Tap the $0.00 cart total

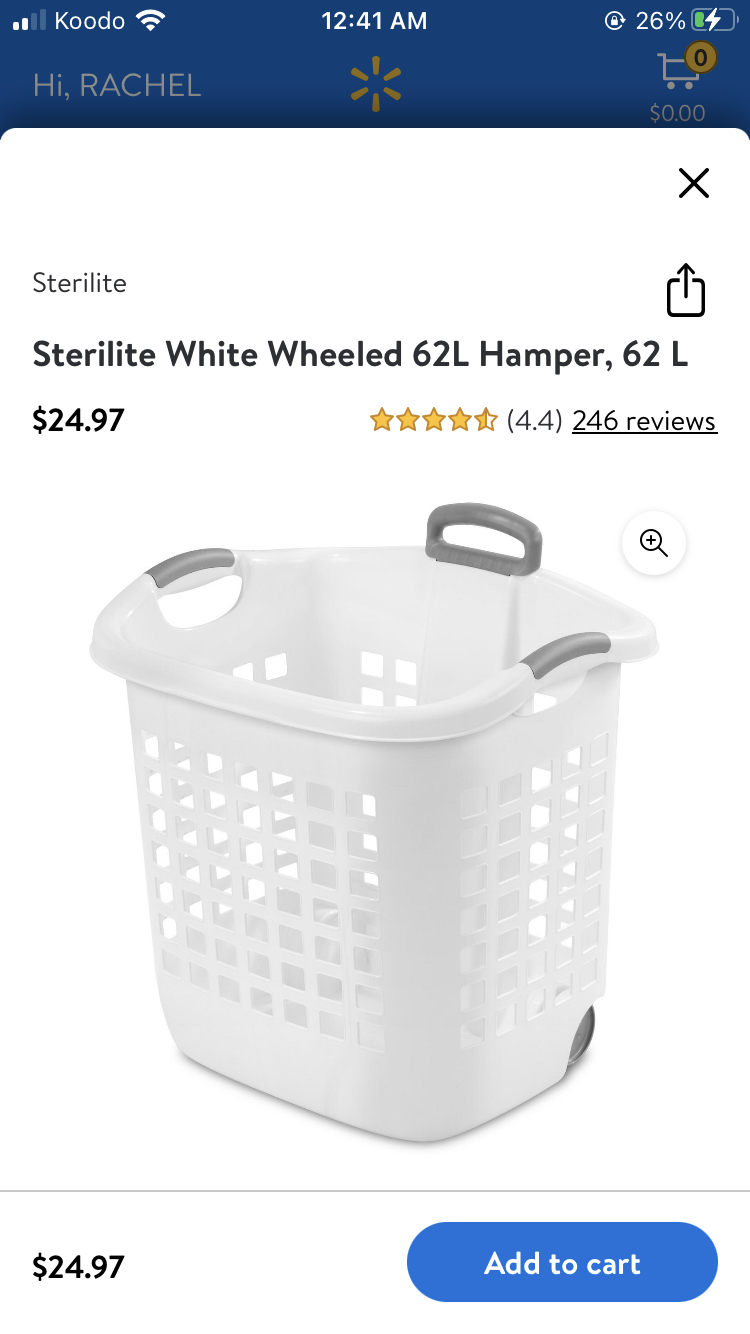coord(677,113)
